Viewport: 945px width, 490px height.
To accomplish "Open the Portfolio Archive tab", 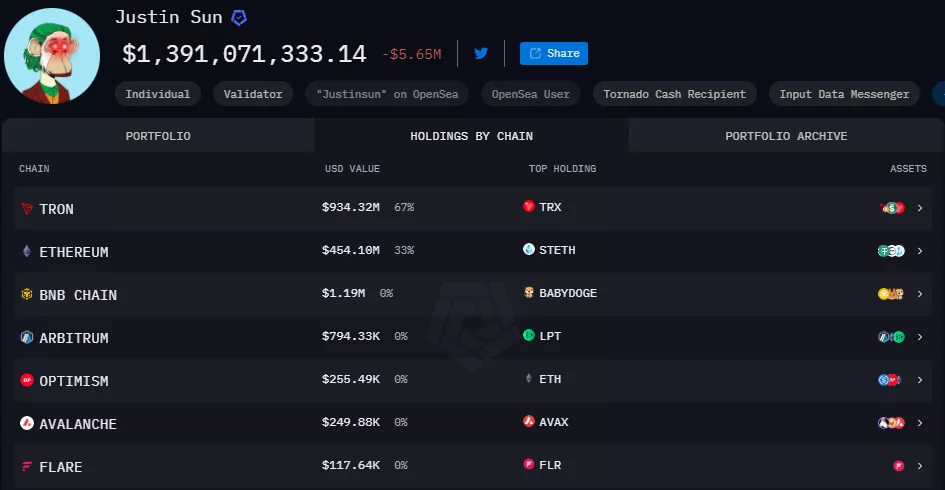I will click(786, 136).
